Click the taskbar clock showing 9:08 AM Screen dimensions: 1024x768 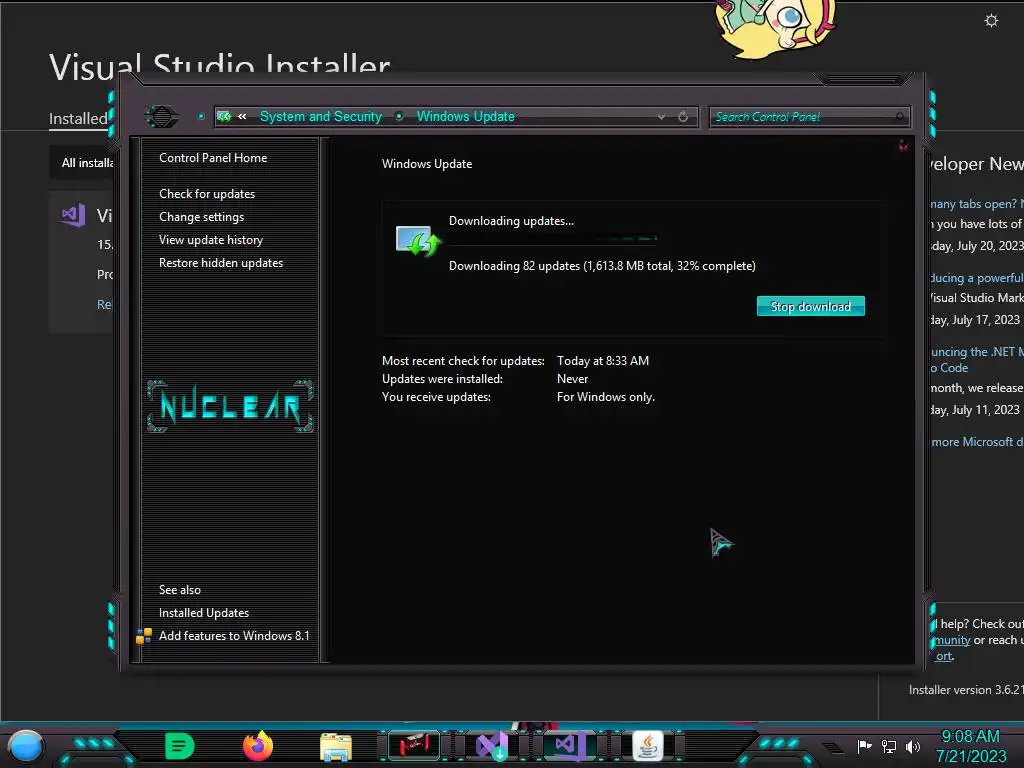(970, 746)
